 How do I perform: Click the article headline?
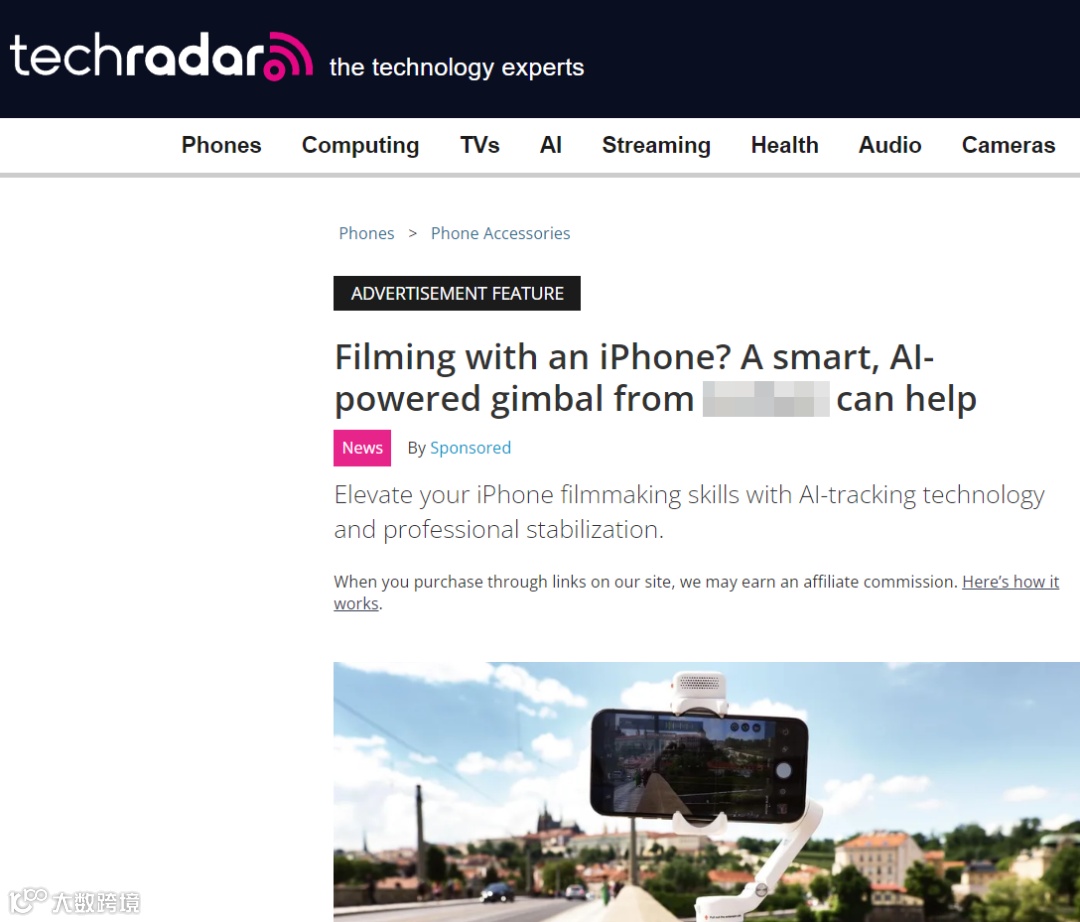tap(655, 378)
